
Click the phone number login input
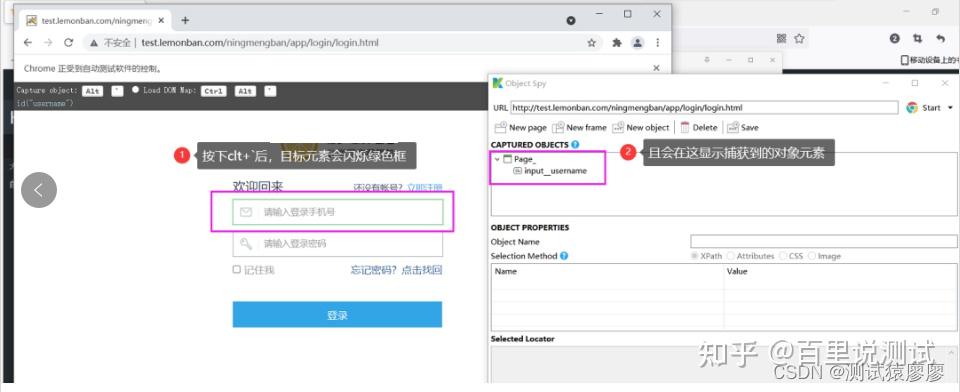(x=337, y=212)
